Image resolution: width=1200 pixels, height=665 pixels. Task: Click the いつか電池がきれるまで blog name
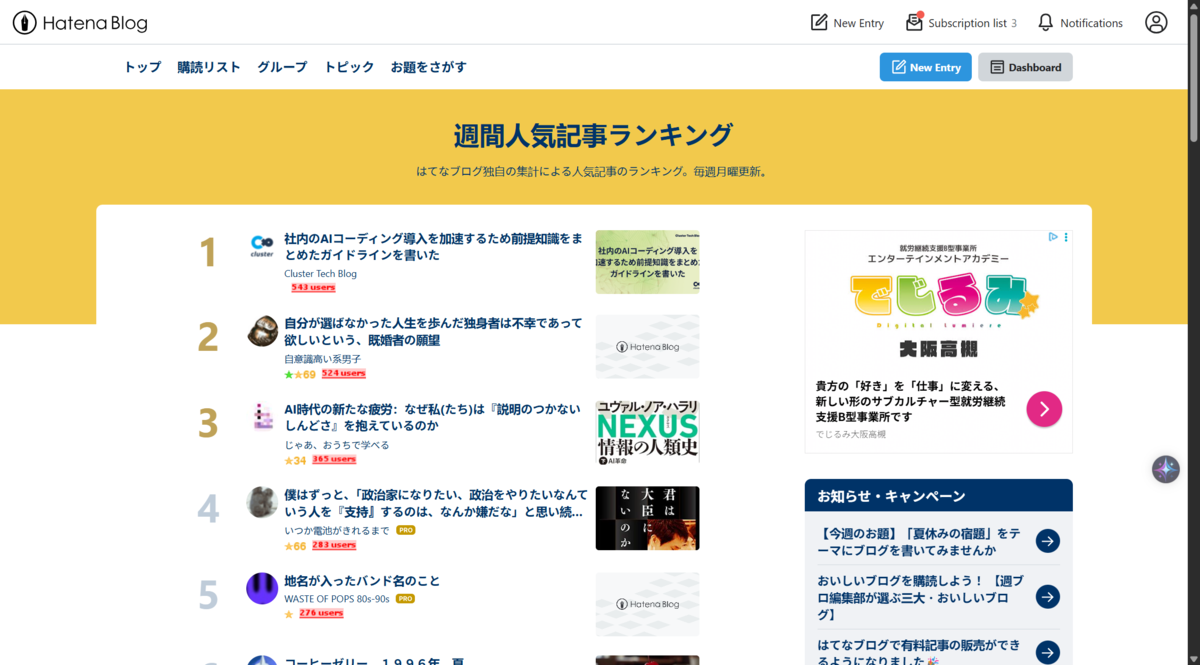[337, 530]
